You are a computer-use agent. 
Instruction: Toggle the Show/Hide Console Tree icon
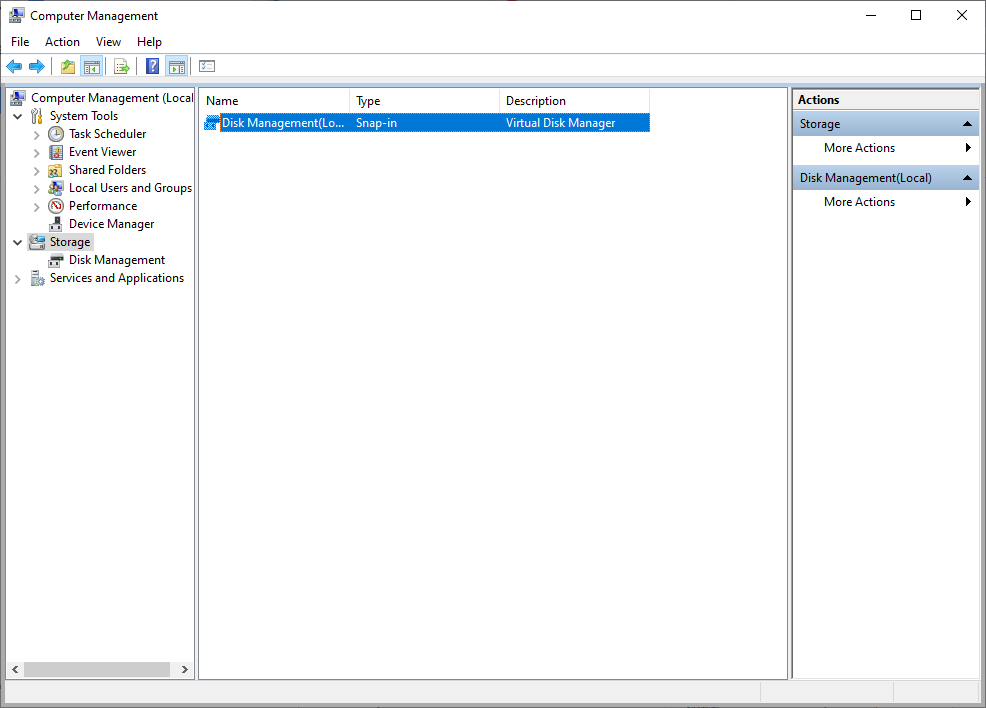pyautogui.click(x=92, y=66)
